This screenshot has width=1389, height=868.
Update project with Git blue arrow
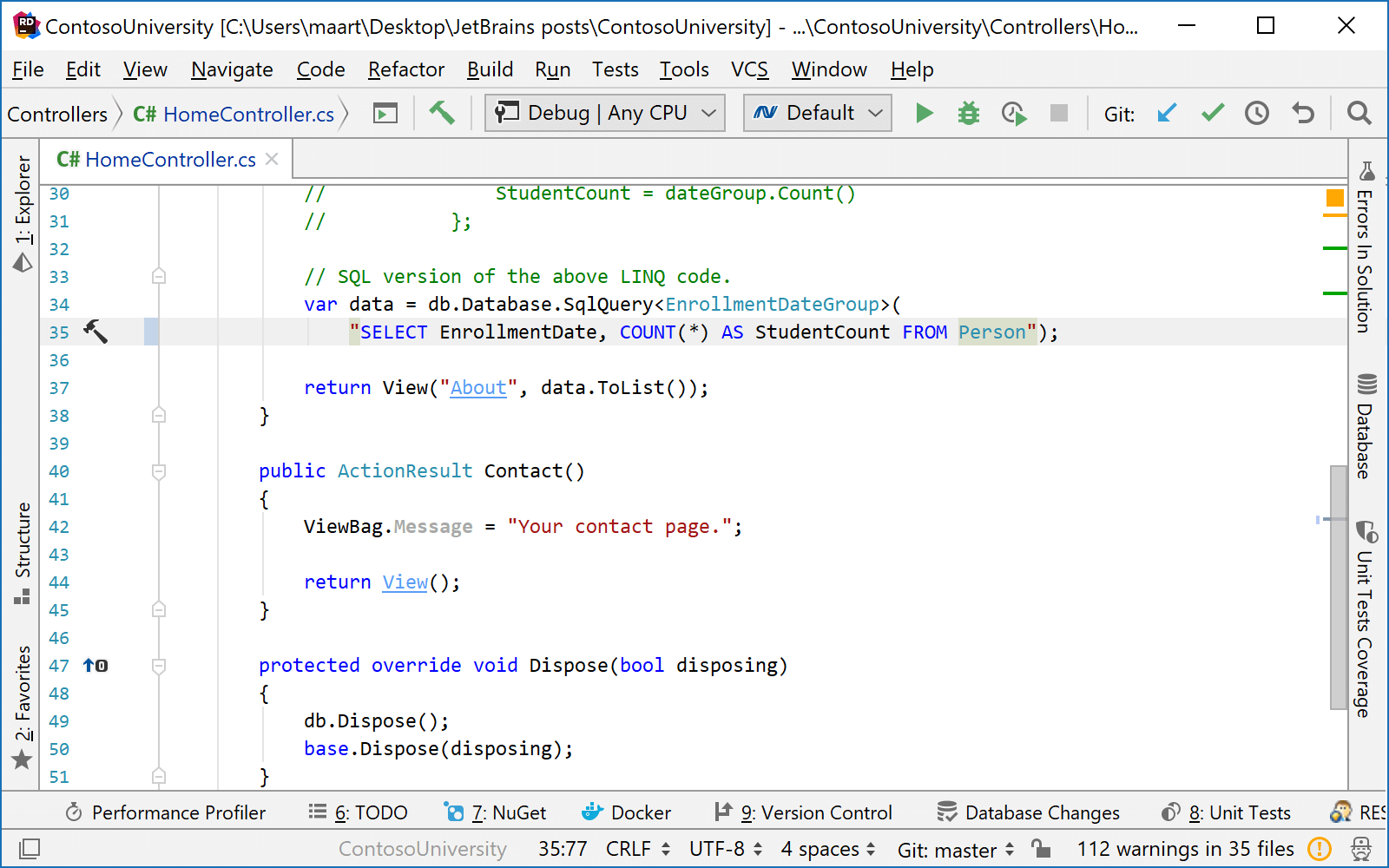click(1168, 113)
